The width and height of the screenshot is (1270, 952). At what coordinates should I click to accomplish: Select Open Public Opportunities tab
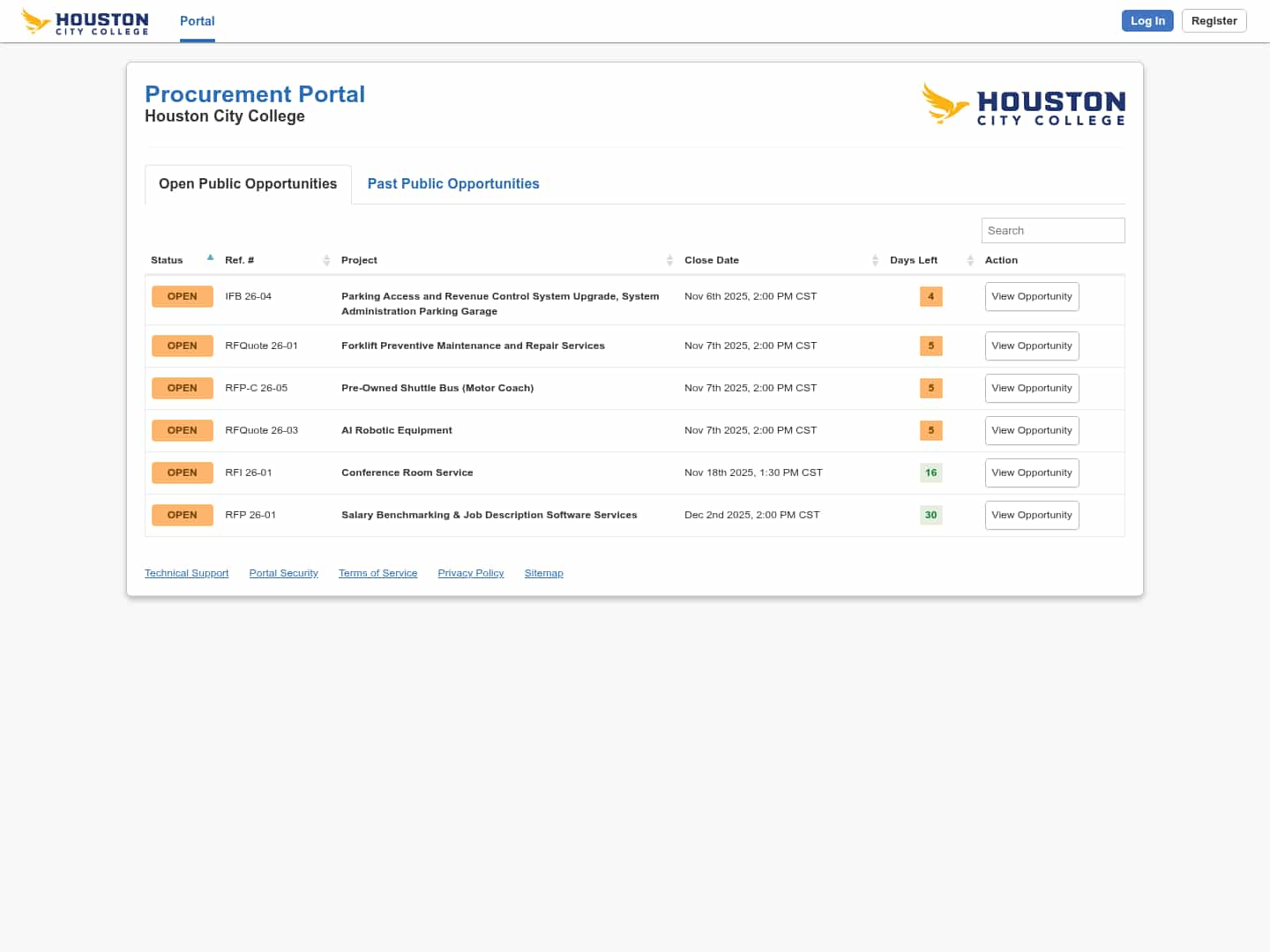(x=248, y=183)
